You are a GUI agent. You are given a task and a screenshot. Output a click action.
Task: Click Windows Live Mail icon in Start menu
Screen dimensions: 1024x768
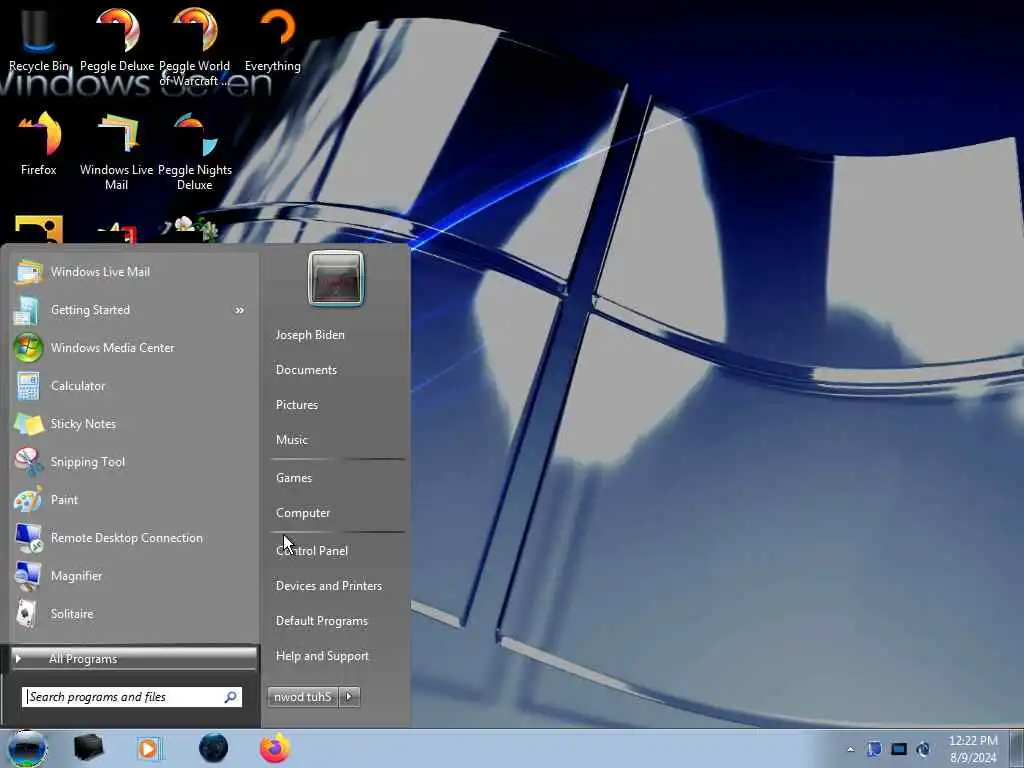tap(28, 272)
